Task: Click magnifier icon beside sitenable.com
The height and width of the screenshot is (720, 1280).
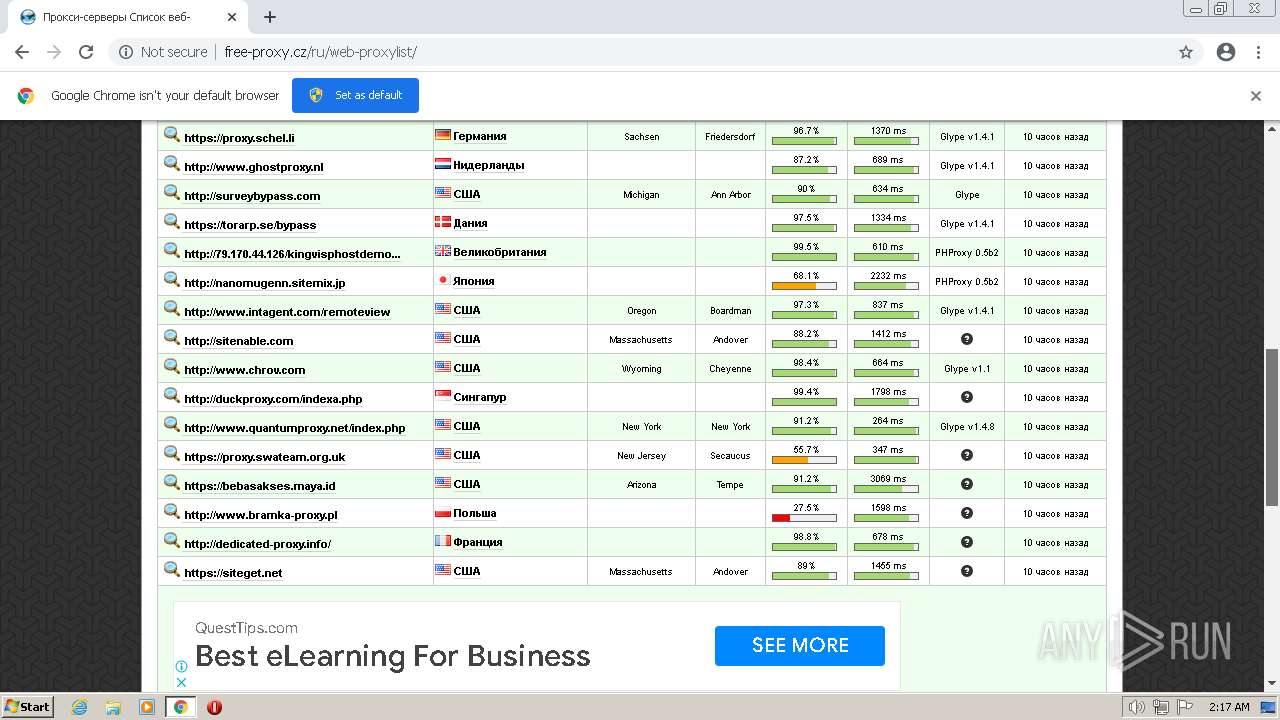Action: click(x=172, y=338)
